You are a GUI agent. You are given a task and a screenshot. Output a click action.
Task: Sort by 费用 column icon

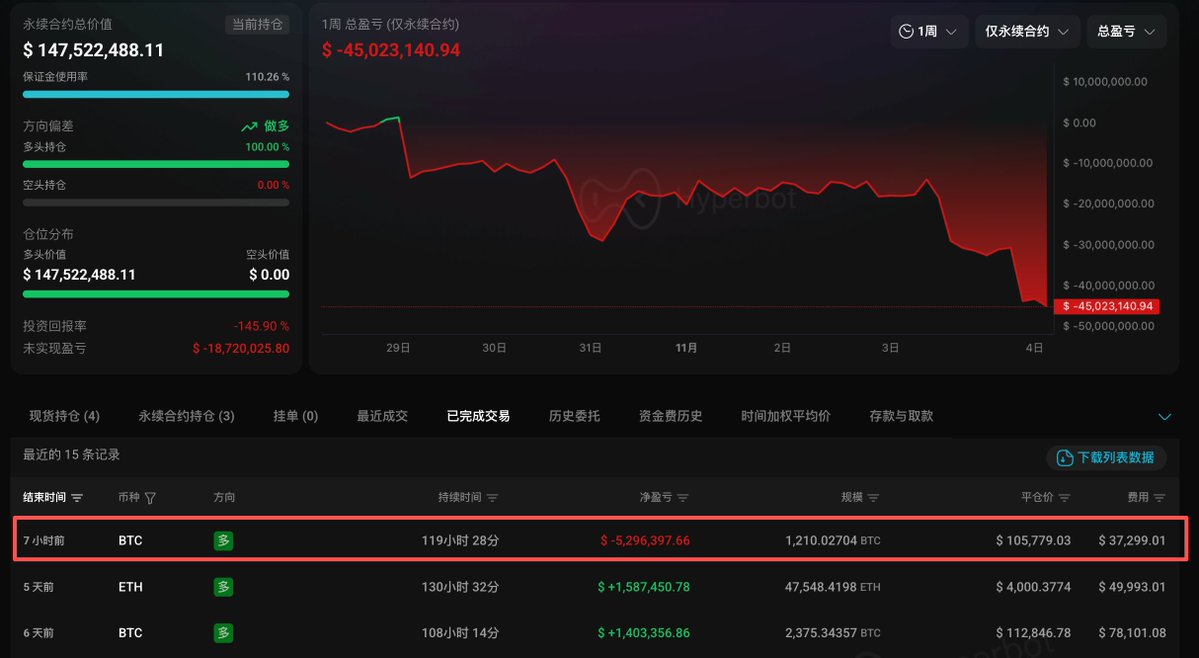(1159, 498)
